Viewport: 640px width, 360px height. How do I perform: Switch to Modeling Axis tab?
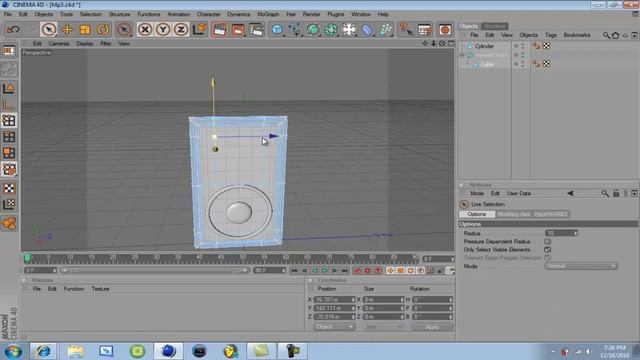tap(513, 214)
